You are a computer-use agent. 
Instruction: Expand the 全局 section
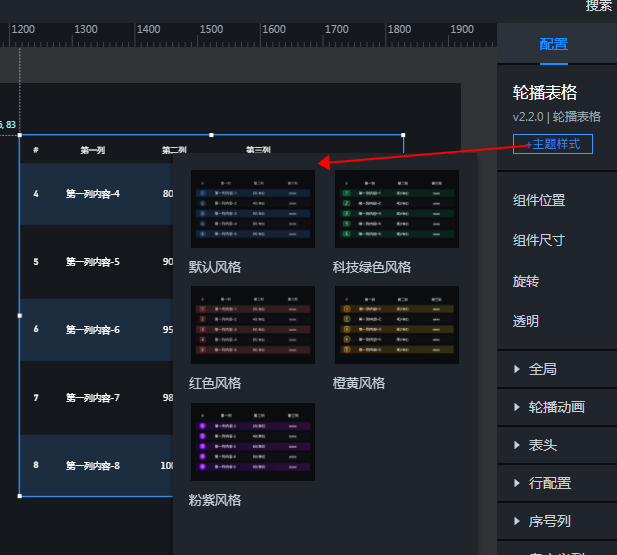pyautogui.click(x=542, y=369)
